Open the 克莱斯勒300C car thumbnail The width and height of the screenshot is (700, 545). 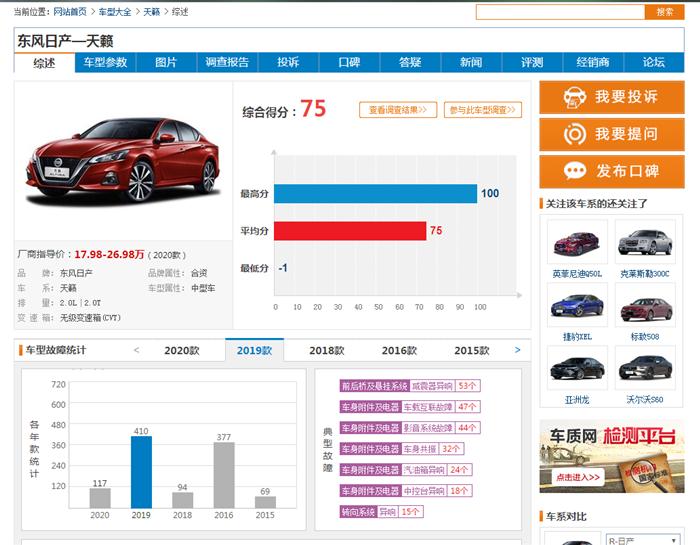tap(645, 241)
